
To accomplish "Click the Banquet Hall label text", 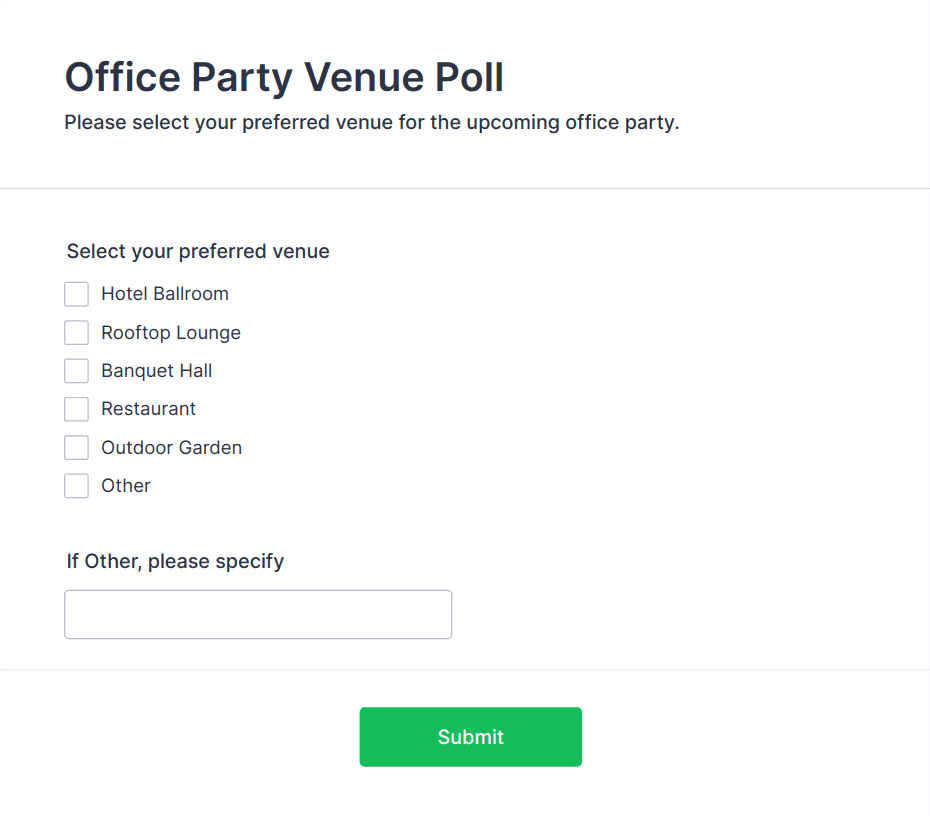I will click(x=156, y=370).
